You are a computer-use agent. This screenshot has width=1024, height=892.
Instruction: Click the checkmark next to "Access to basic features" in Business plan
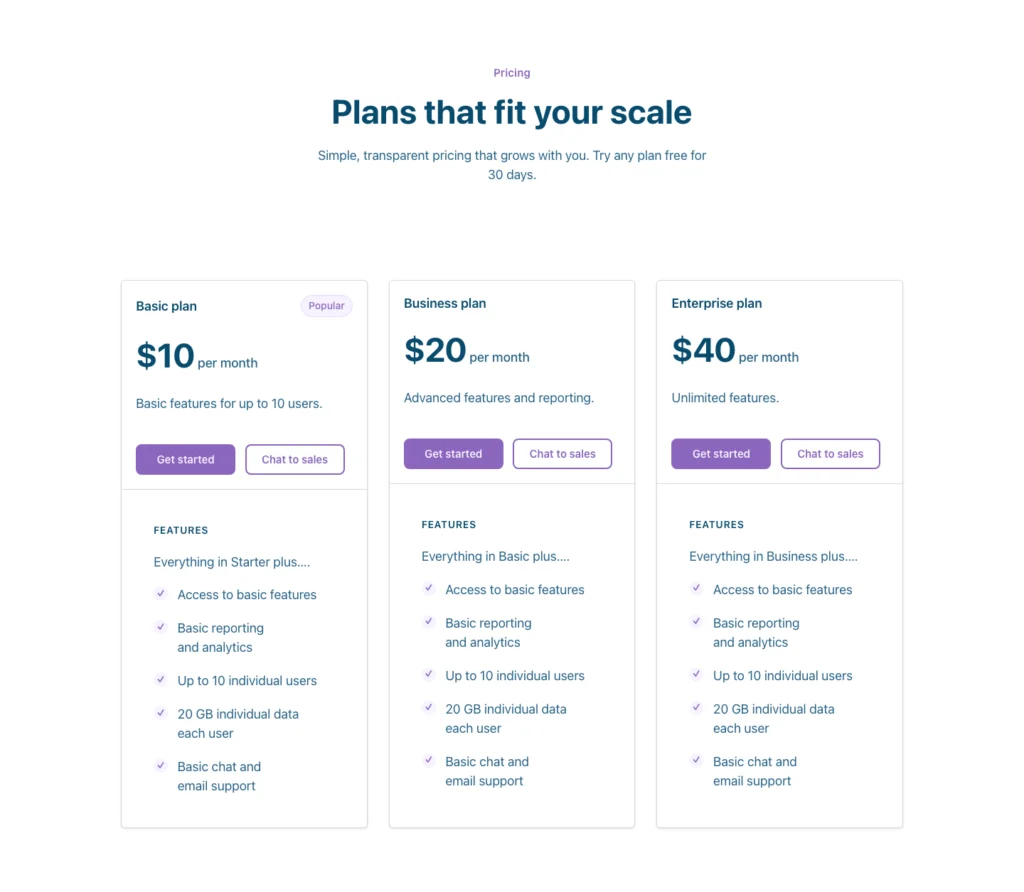coord(429,589)
